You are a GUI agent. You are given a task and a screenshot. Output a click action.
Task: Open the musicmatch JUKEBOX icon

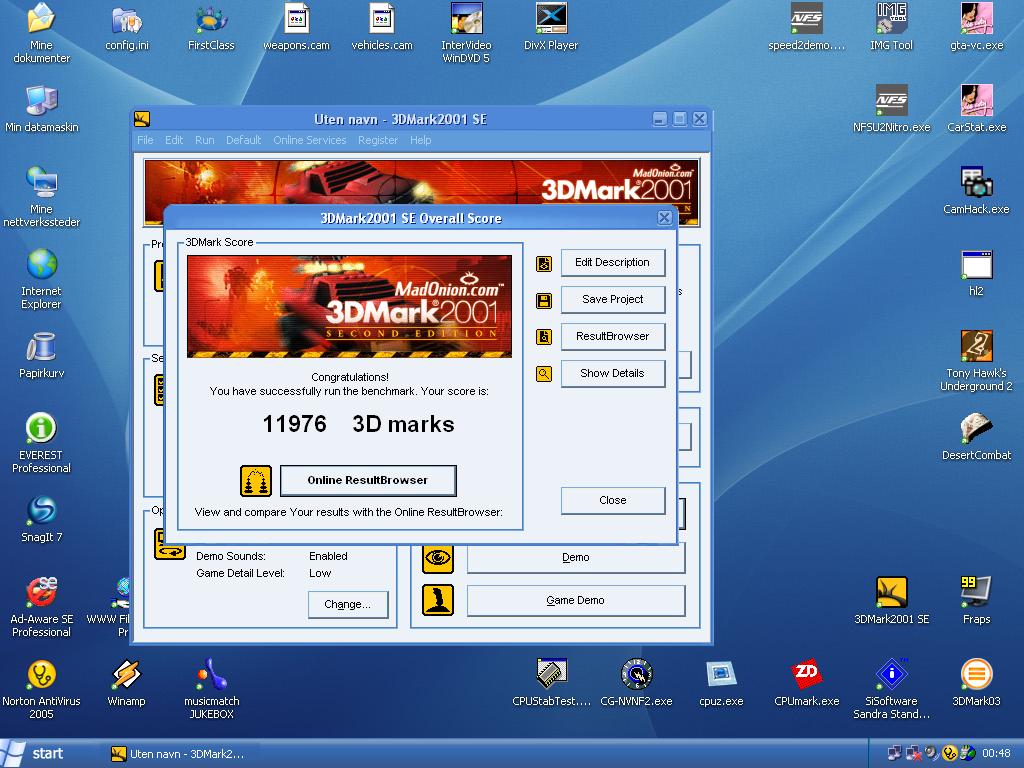[x=212, y=689]
